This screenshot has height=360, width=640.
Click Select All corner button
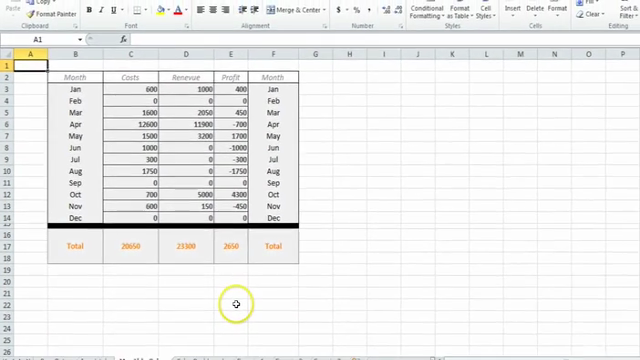(7, 54)
